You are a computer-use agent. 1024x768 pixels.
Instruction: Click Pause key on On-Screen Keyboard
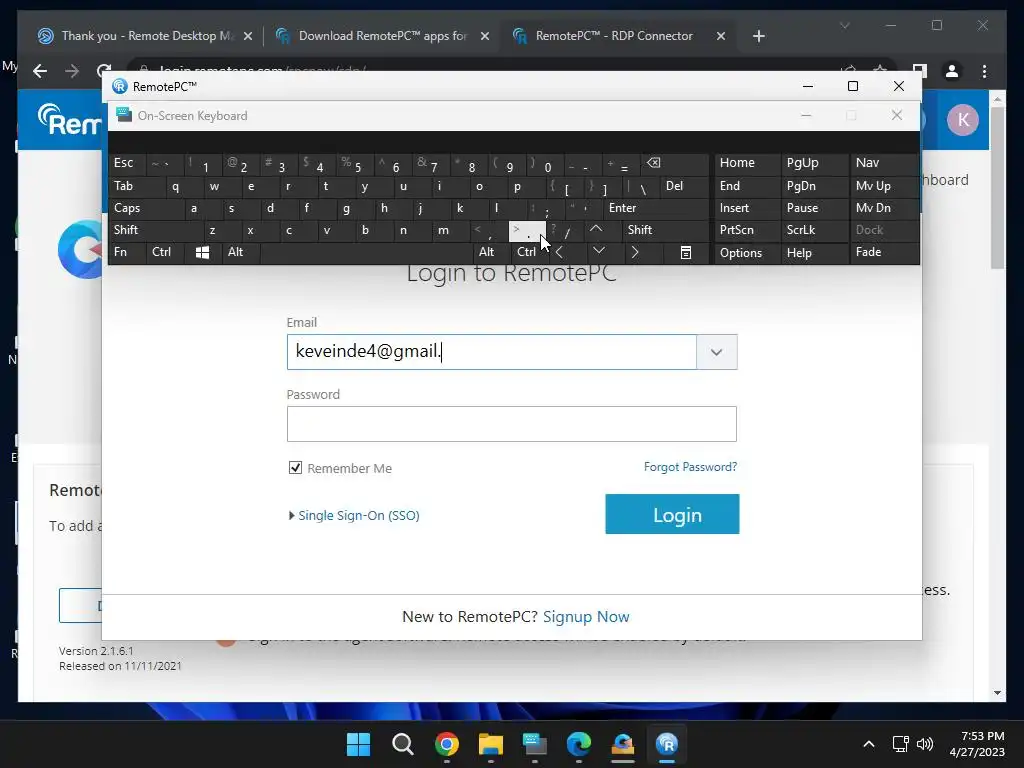coord(814,208)
